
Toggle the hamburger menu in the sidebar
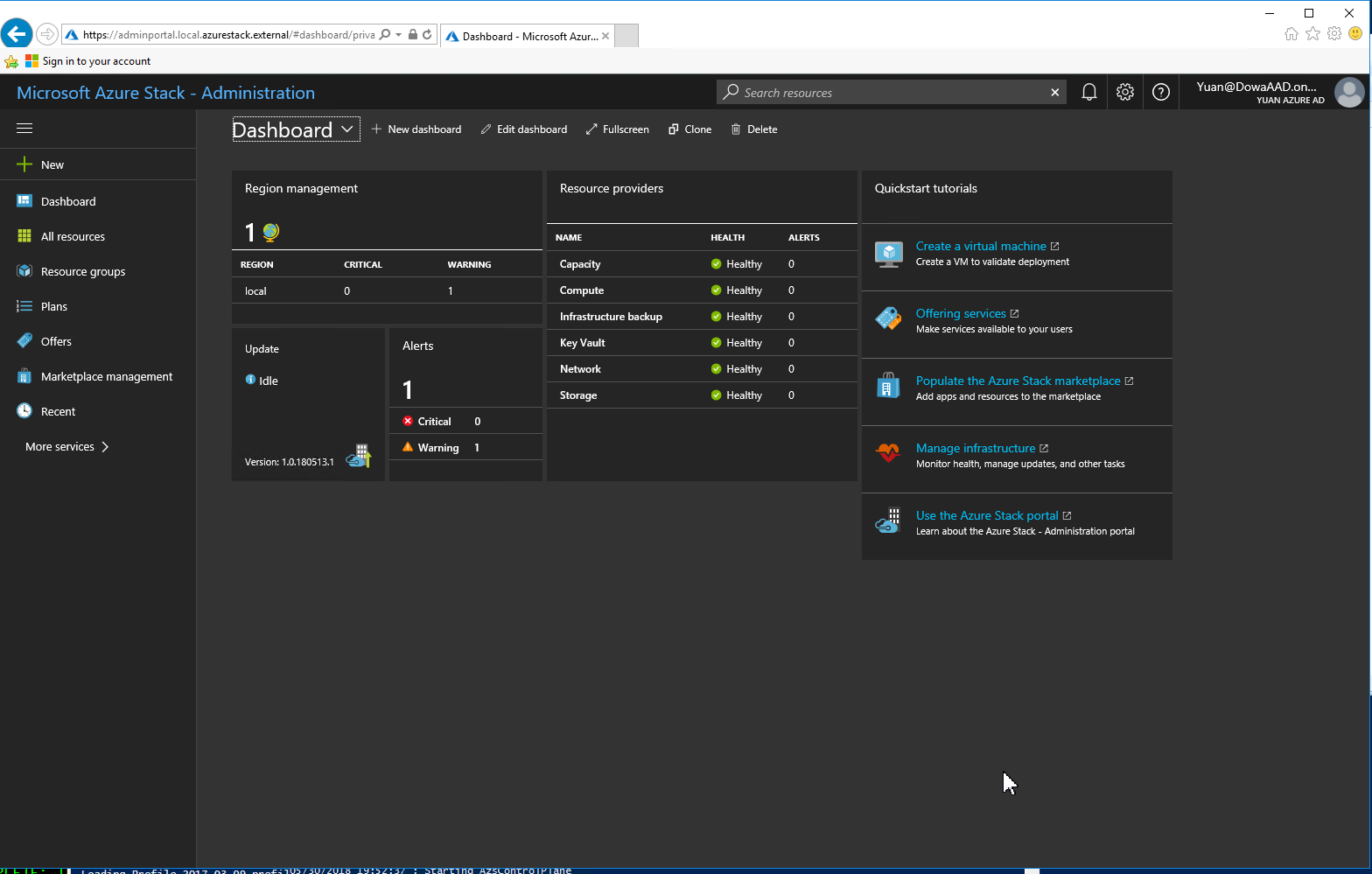tap(24, 129)
